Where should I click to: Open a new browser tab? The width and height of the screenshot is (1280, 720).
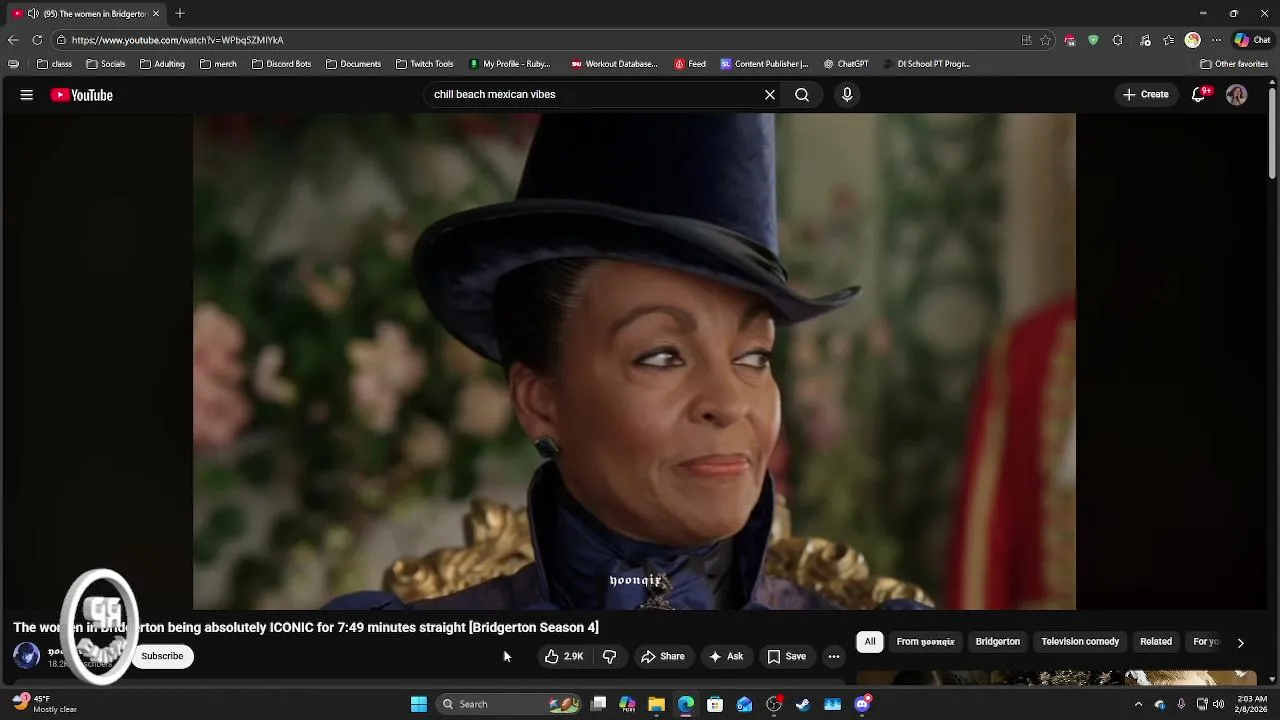pyautogui.click(x=180, y=14)
